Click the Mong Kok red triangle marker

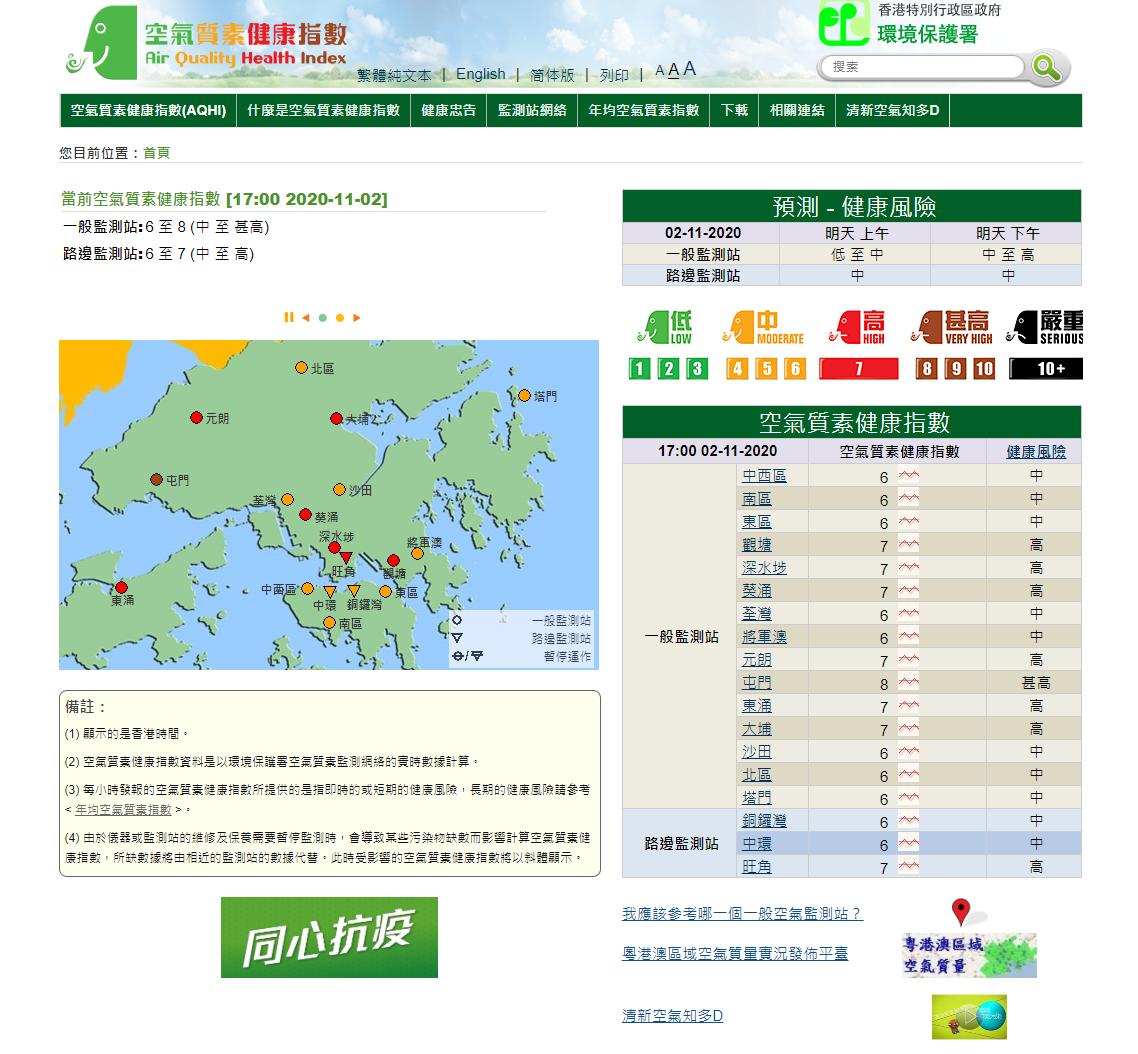click(346, 557)
